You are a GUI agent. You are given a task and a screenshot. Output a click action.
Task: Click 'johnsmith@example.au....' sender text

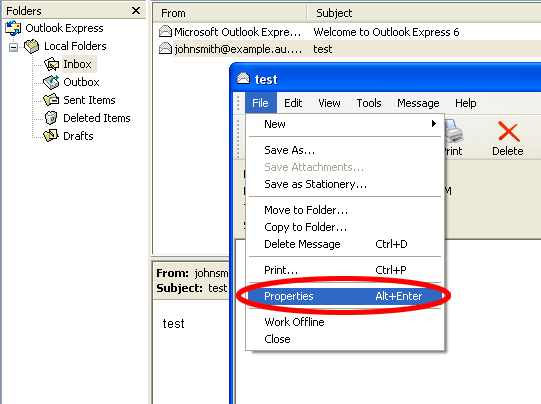point(238,49)
